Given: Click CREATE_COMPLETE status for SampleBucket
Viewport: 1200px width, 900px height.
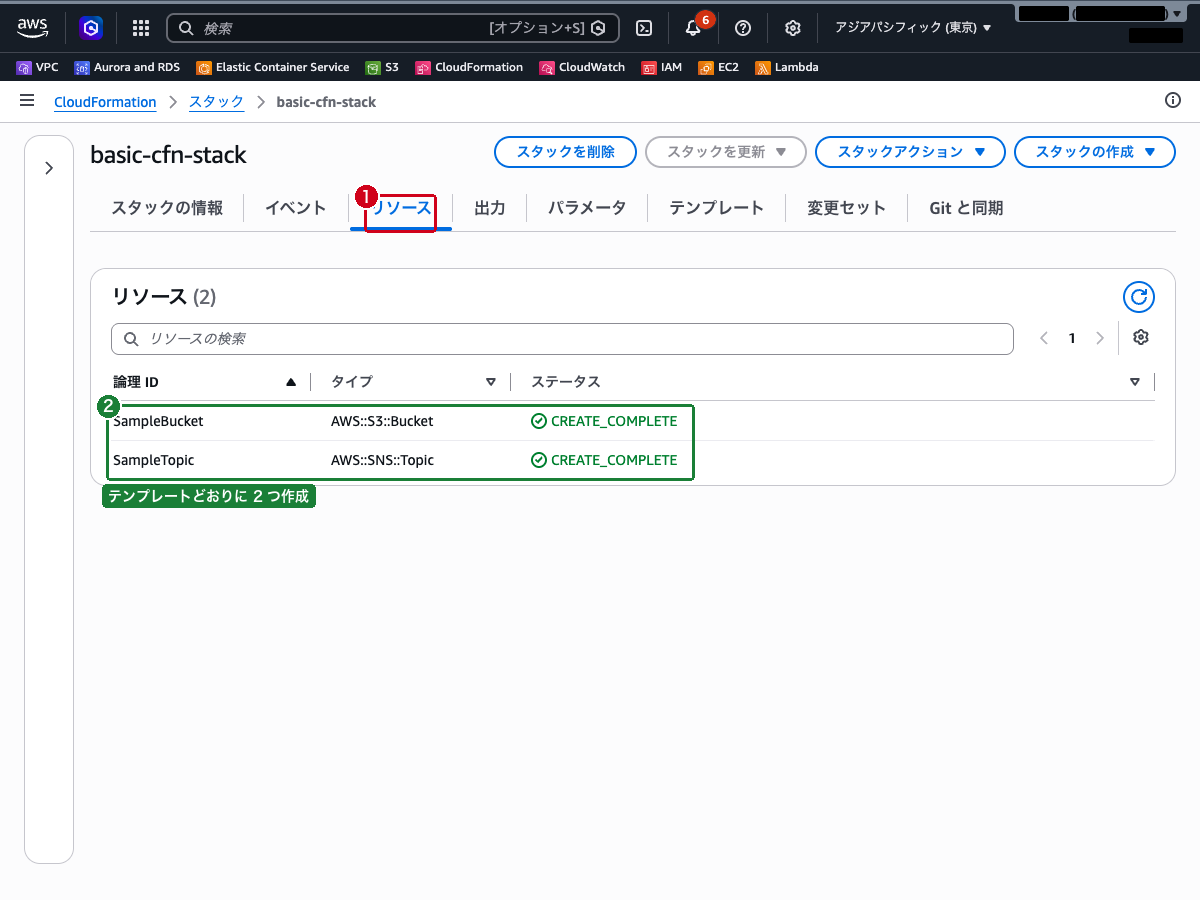Looking at the screenshot, I should 604,421.
